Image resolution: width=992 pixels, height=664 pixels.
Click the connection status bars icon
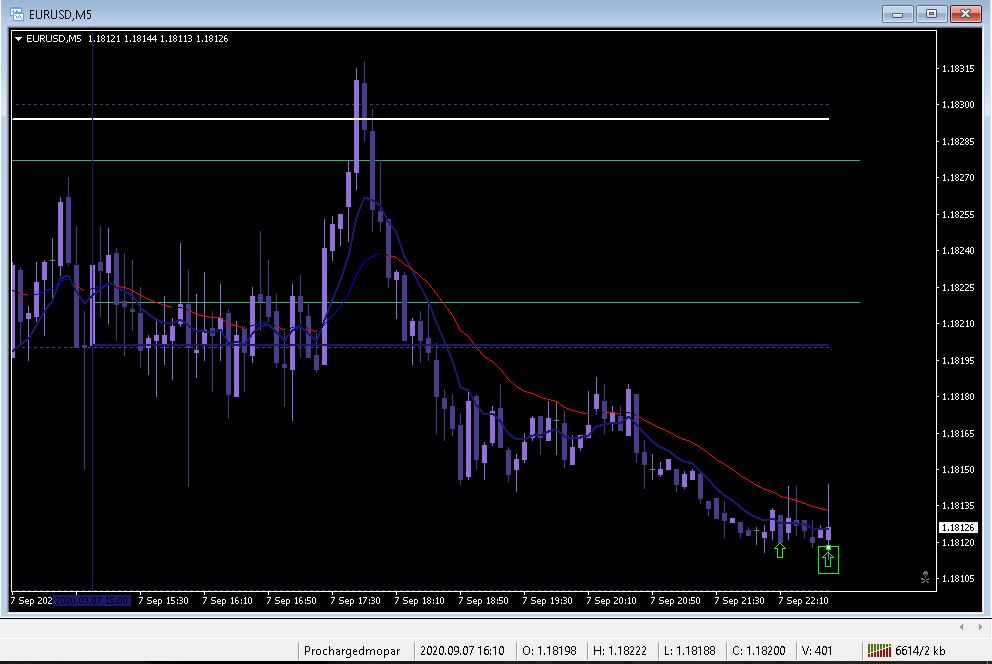(x=879, y=650)
